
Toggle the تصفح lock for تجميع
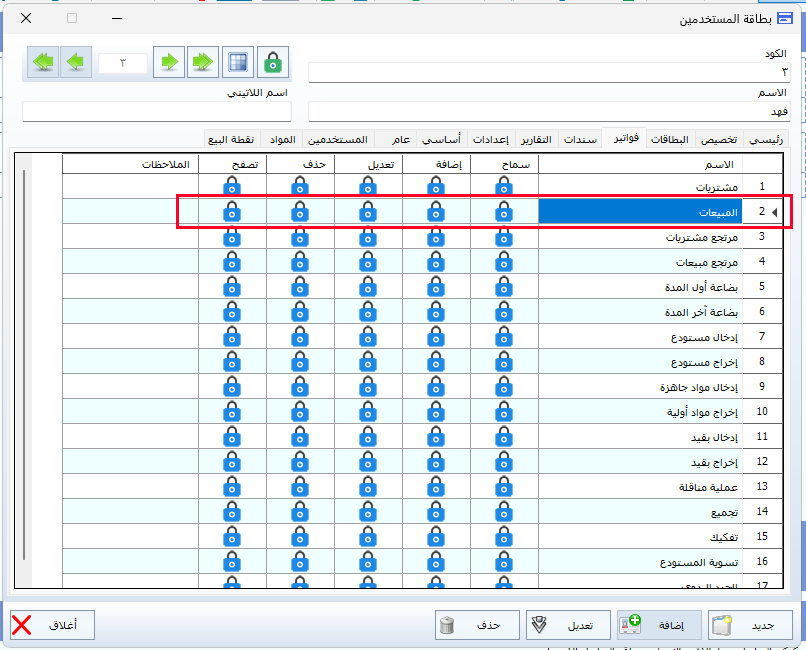[x=231, y=511]
